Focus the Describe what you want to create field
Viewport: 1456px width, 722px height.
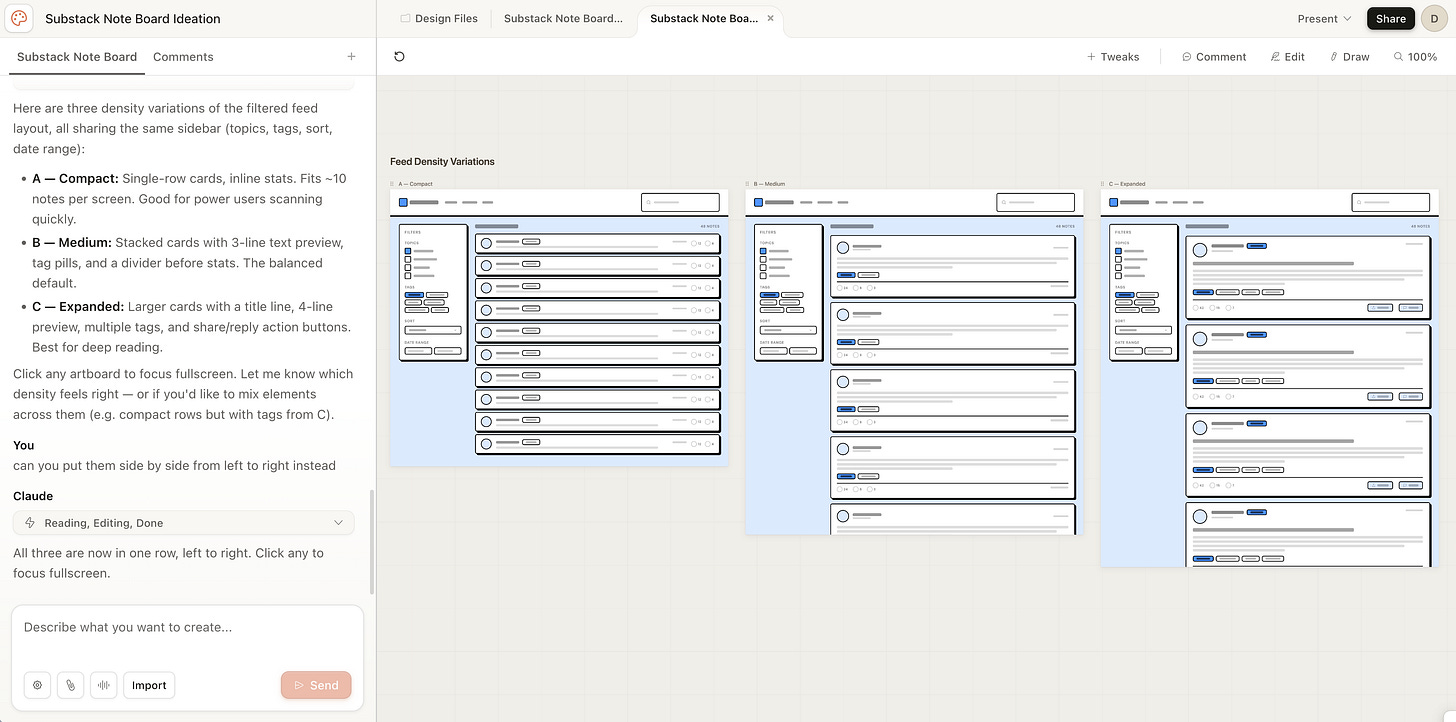tap(187, 628)
